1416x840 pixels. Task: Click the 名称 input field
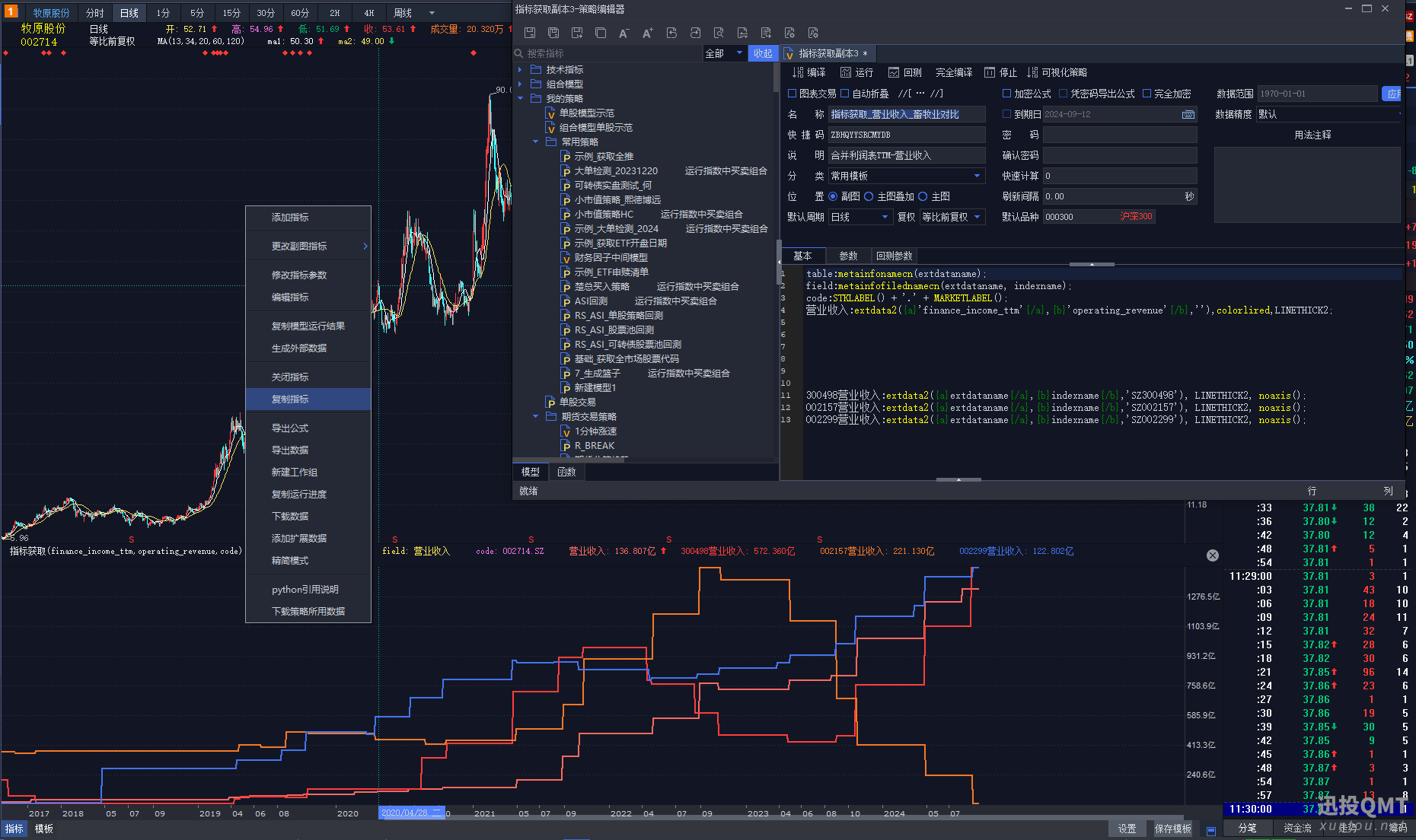coord(907,114)
